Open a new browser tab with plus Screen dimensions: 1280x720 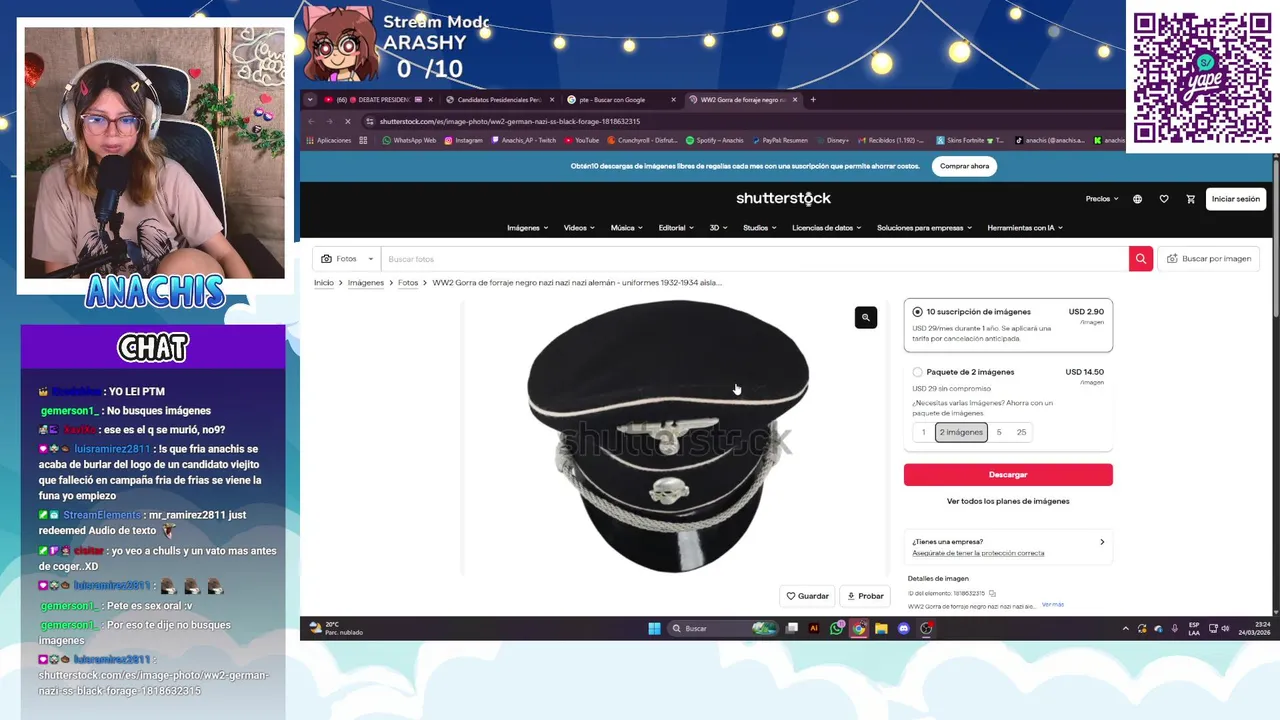coord(813,100)
